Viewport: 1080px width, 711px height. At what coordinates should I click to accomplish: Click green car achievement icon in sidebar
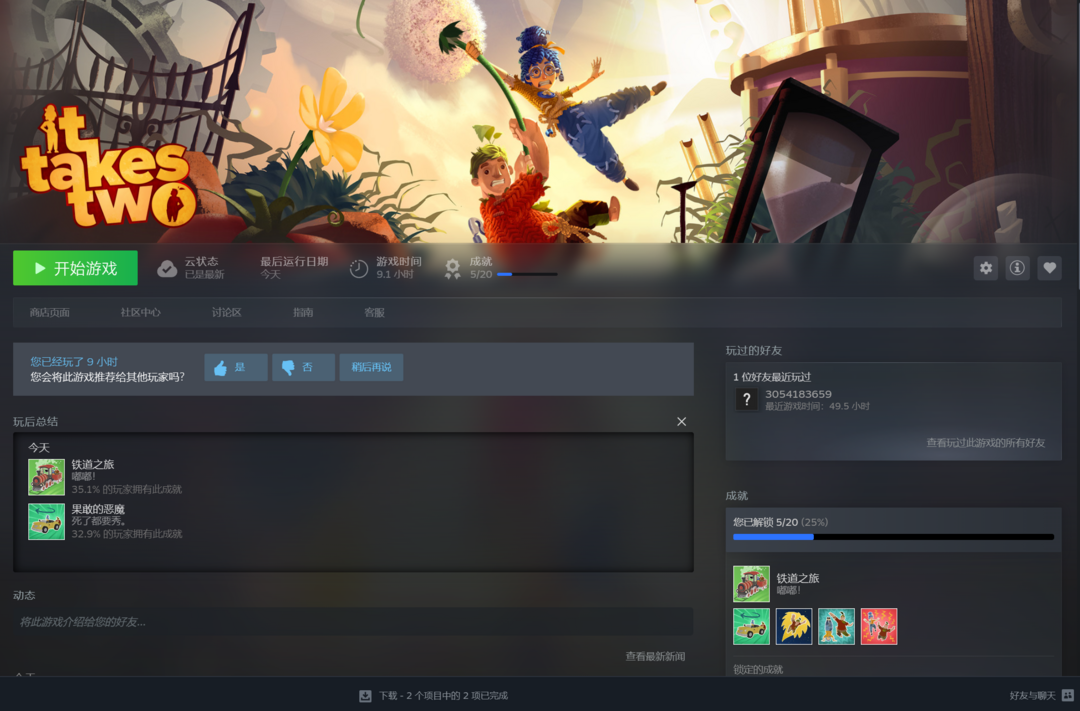tap(751, 626)
